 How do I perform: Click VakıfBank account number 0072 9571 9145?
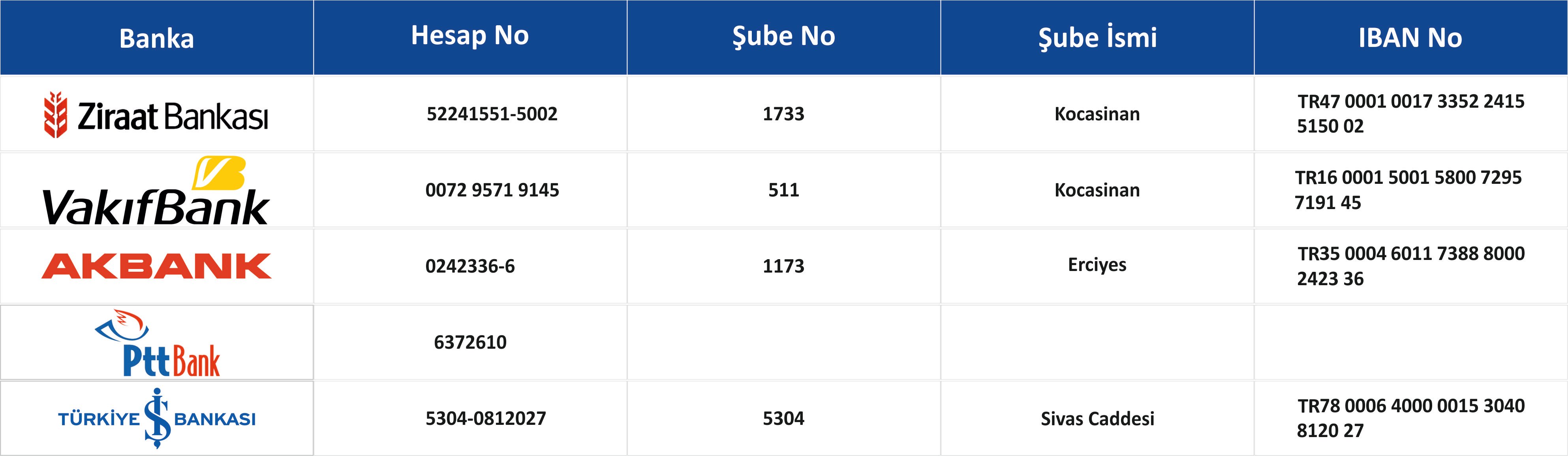[492, 190]
